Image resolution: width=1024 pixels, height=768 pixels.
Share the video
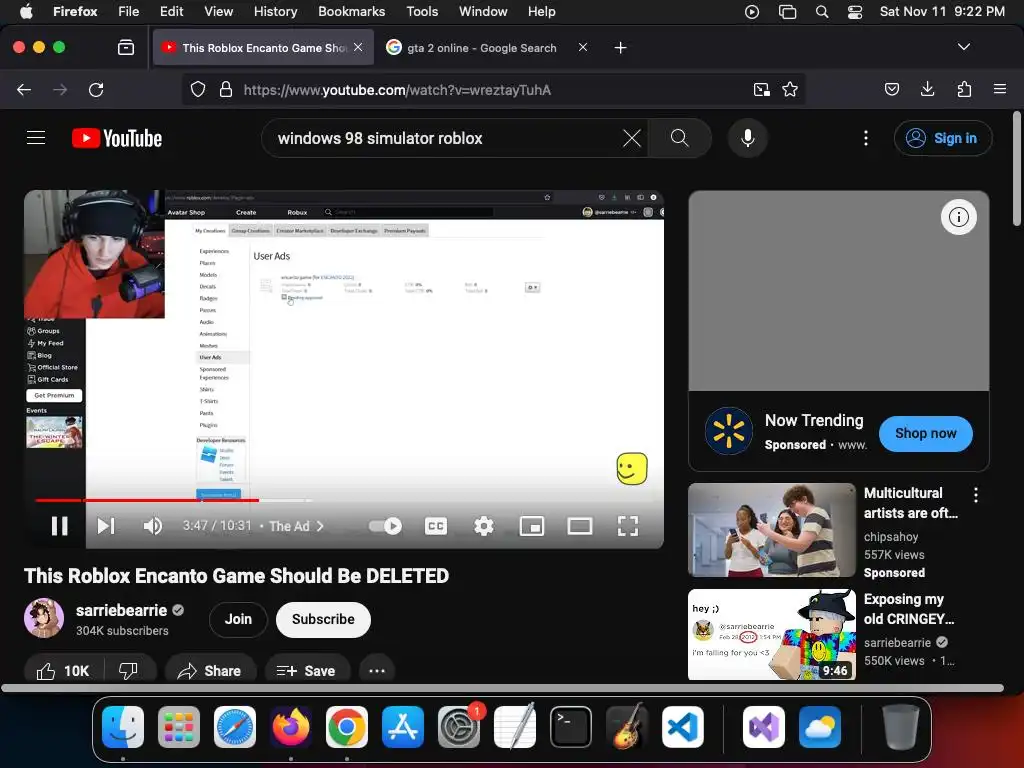pyautogui.click(x=210, y=671)
